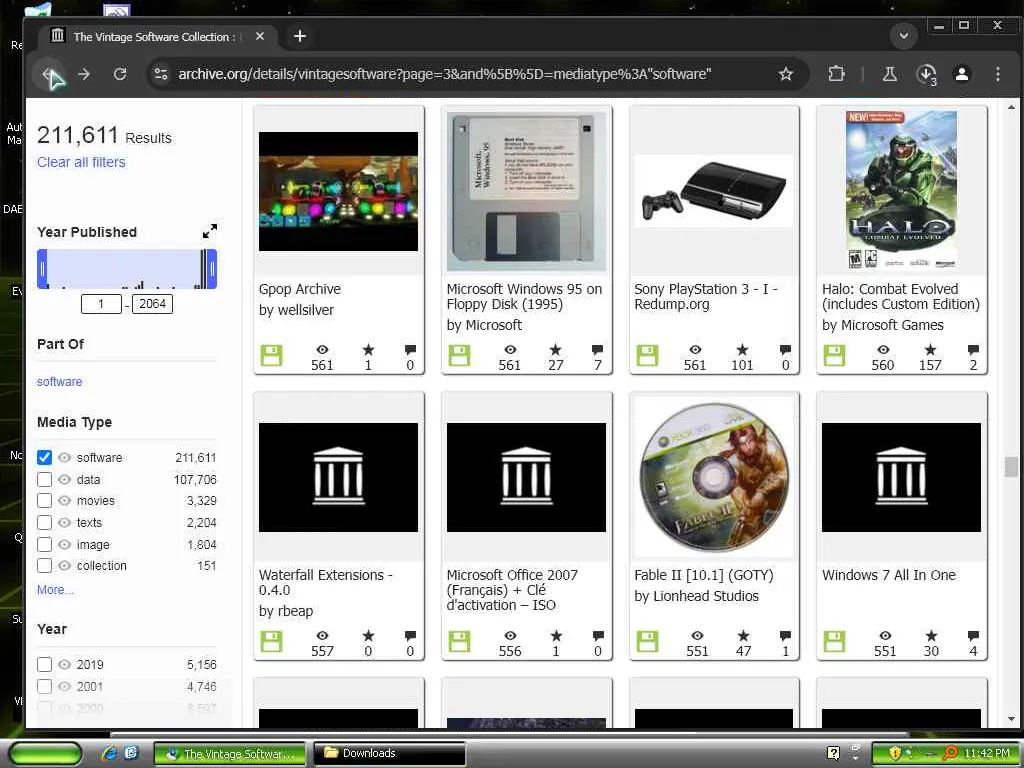Open the browser extensions puzzle icon

pyautogui.click(x=837, y=74)
